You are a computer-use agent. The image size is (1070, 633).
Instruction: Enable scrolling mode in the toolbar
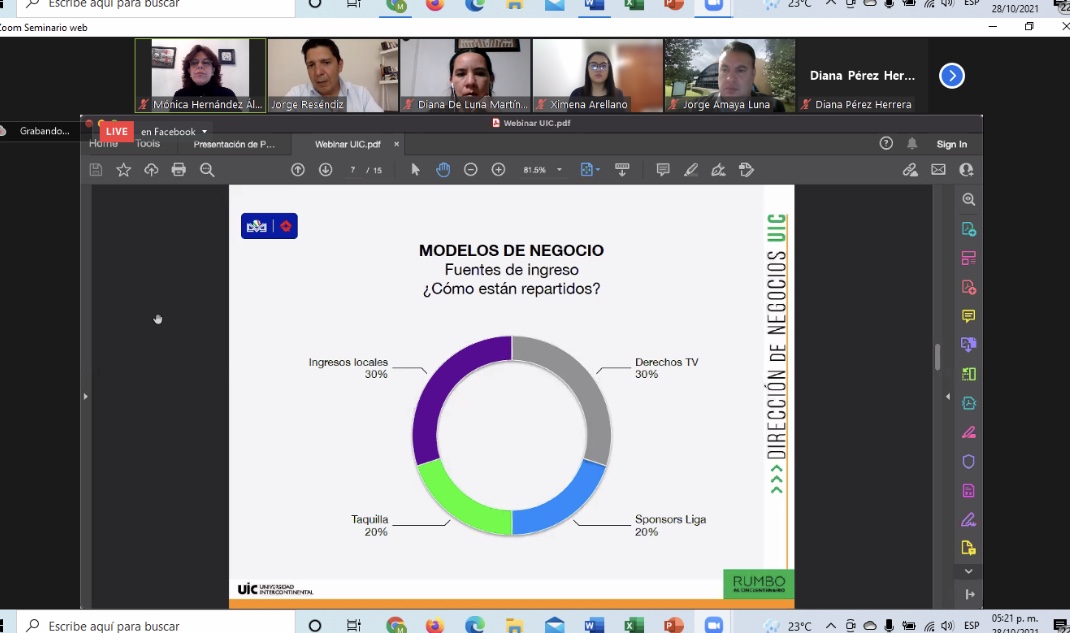[622, 170]
